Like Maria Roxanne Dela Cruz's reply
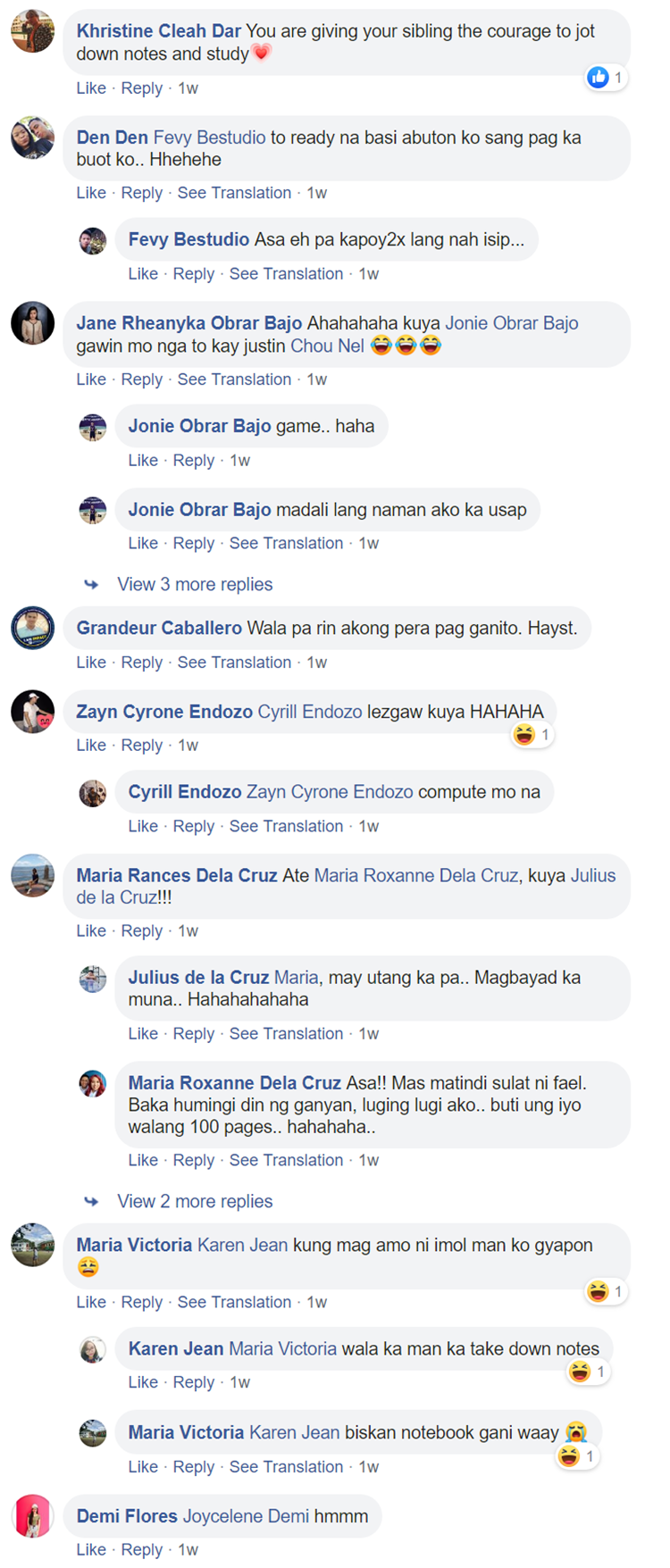 point(143,1160)
